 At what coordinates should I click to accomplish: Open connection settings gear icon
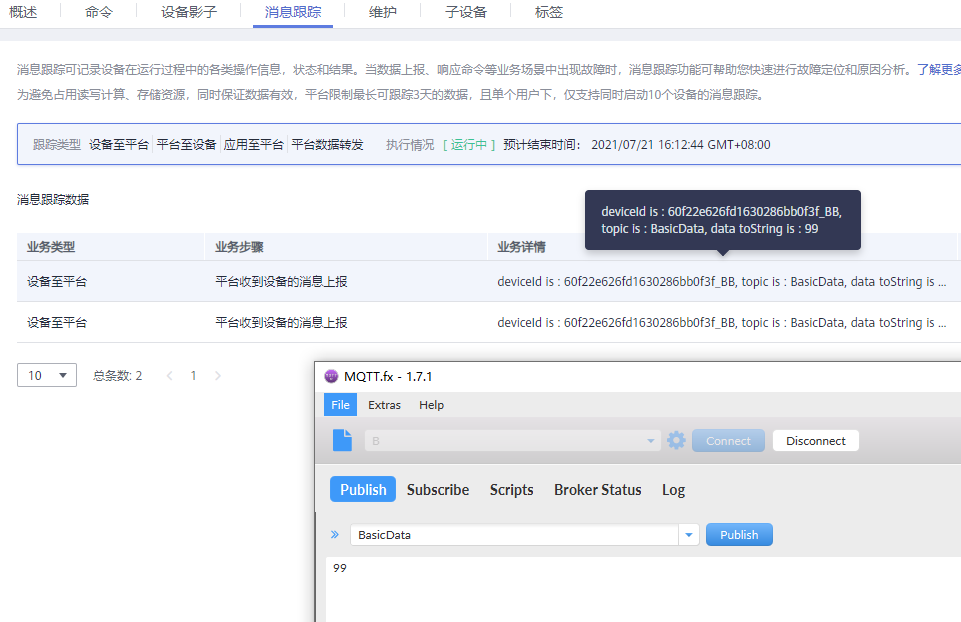click(676, 441)
